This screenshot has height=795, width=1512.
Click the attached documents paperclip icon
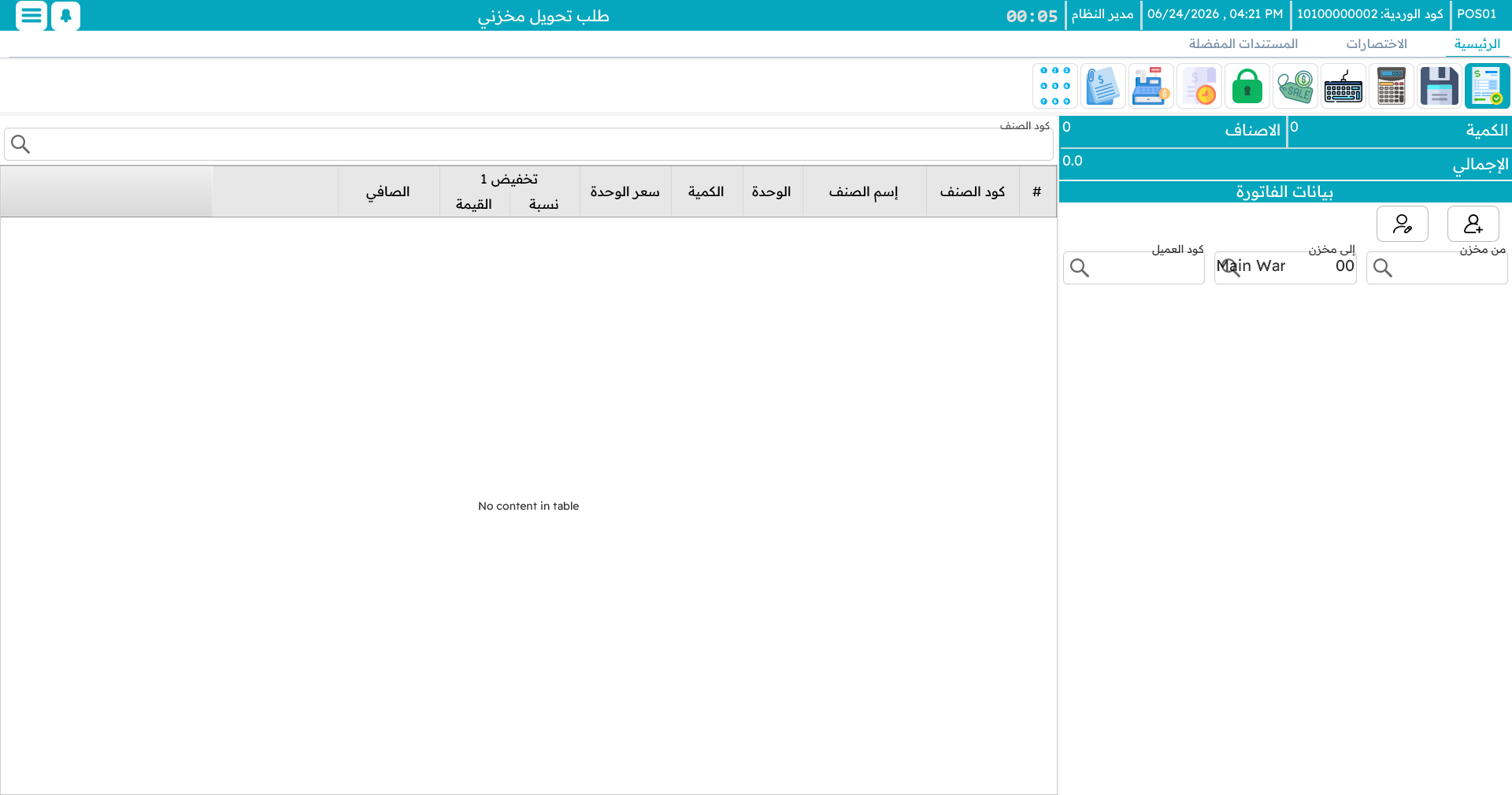[1102, 86]
